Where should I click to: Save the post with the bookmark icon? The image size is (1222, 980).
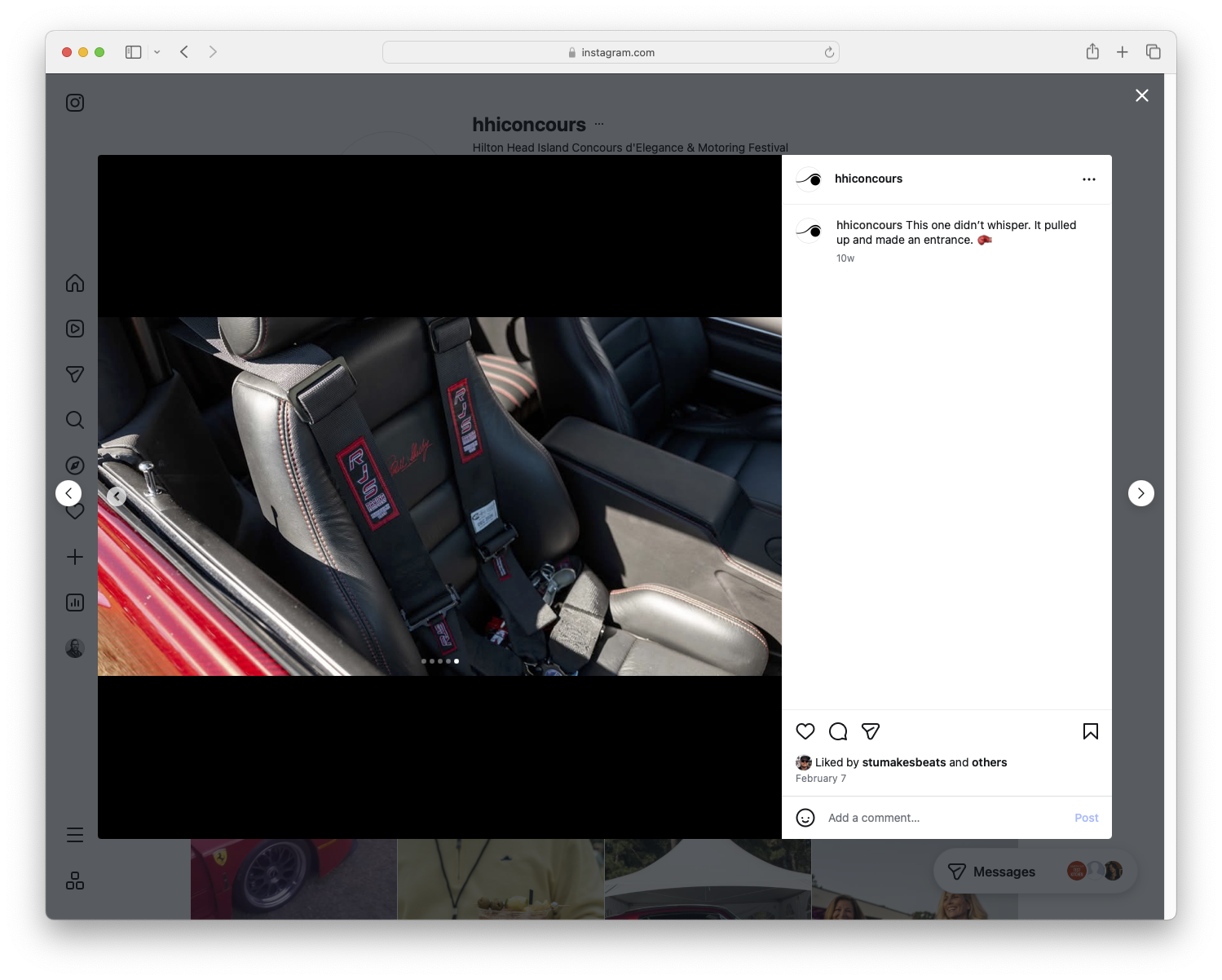[x=1090, y=731]
